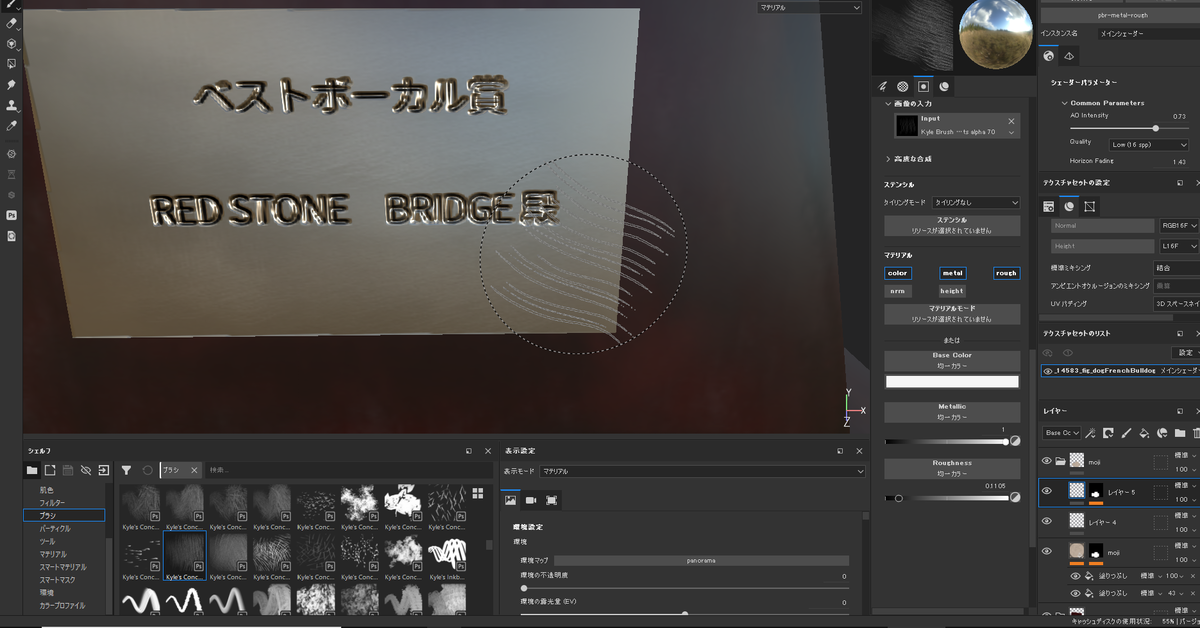Collapse the 画像の入力 section
Screen dimensions: 1200x628
click(889, 104)
